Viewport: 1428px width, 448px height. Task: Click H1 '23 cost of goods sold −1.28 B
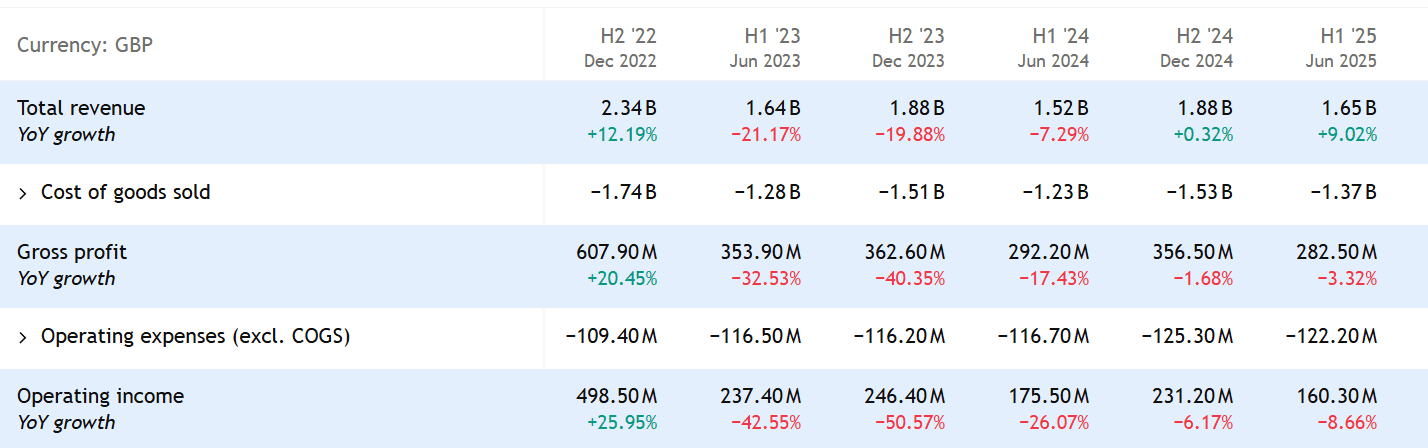tap(767, 193)
